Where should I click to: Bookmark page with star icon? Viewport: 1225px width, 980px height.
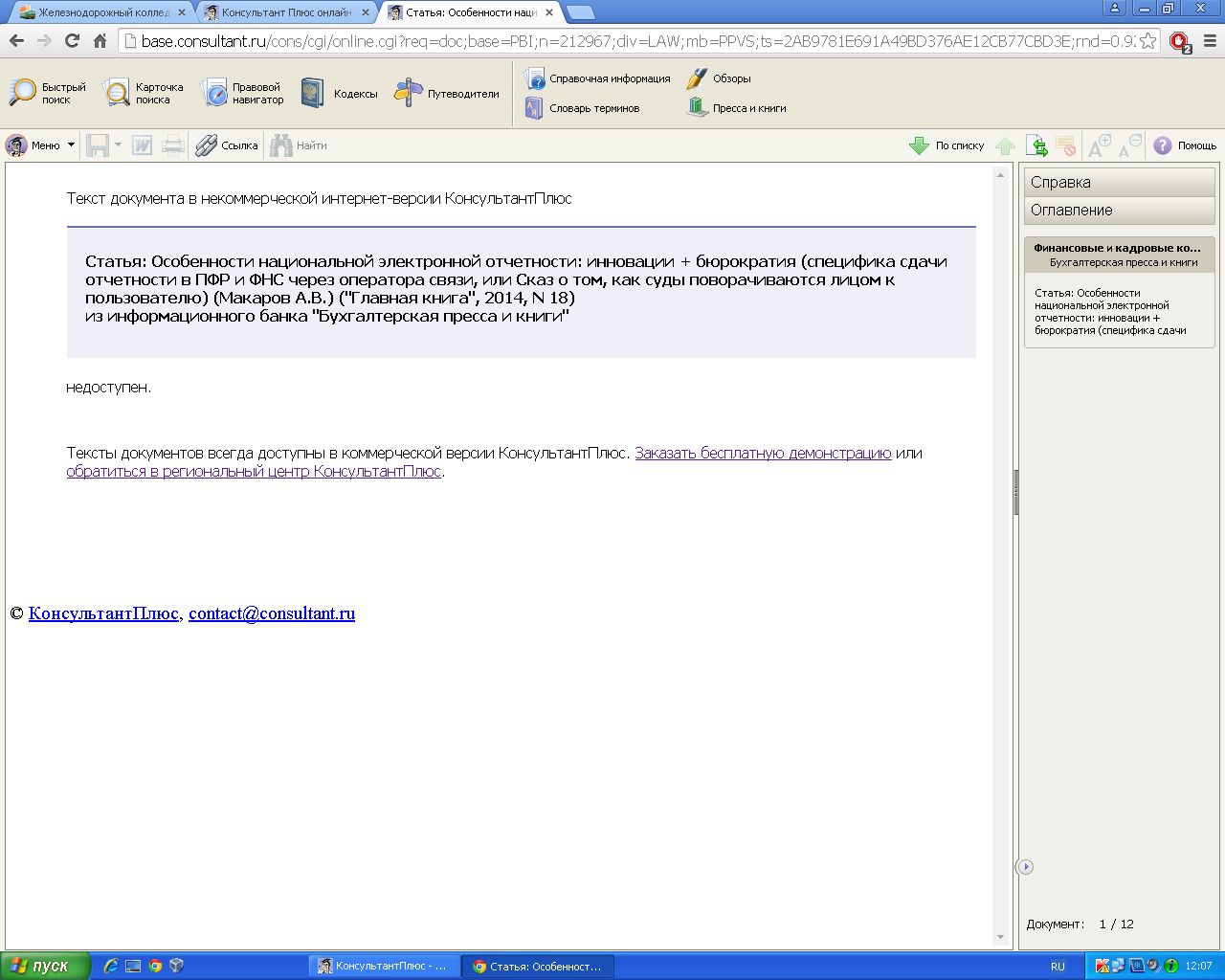click(1148, 41)
